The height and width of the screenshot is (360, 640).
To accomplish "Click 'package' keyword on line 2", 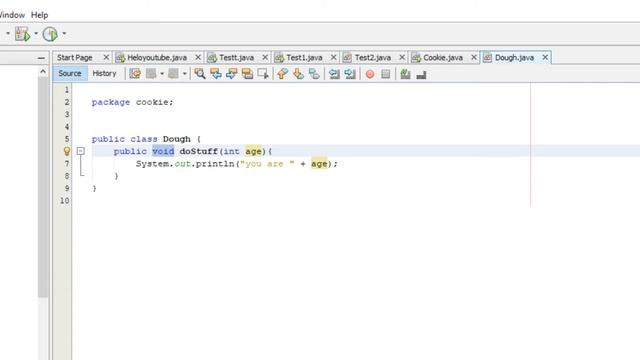I will point(111,102).
